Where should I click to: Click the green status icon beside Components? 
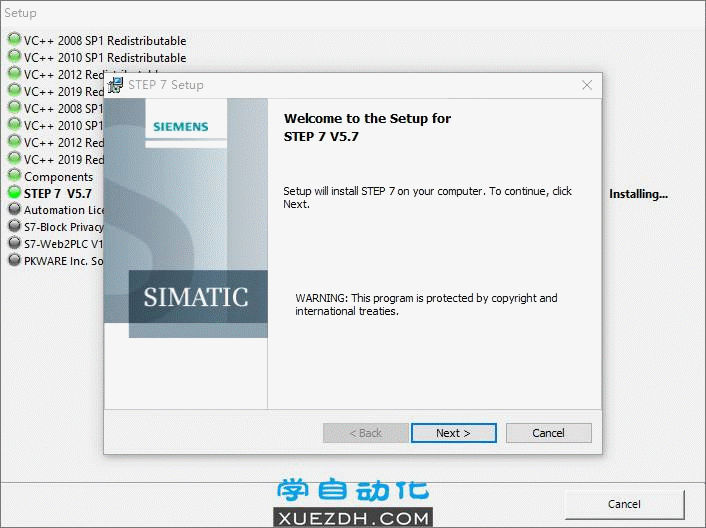14,175
